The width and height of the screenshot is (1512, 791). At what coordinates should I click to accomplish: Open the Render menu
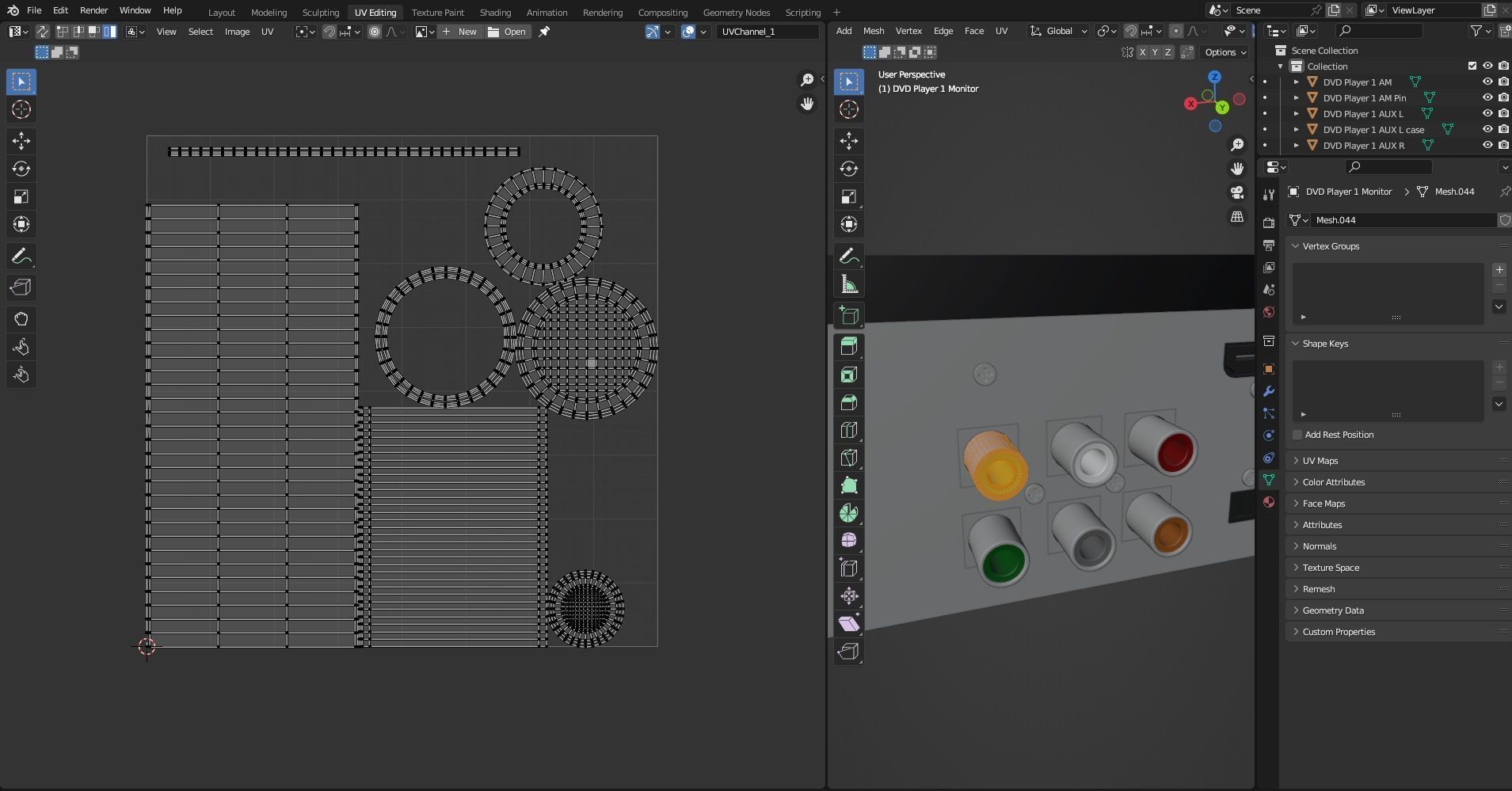pyautogui.click(x=93, y=10)
